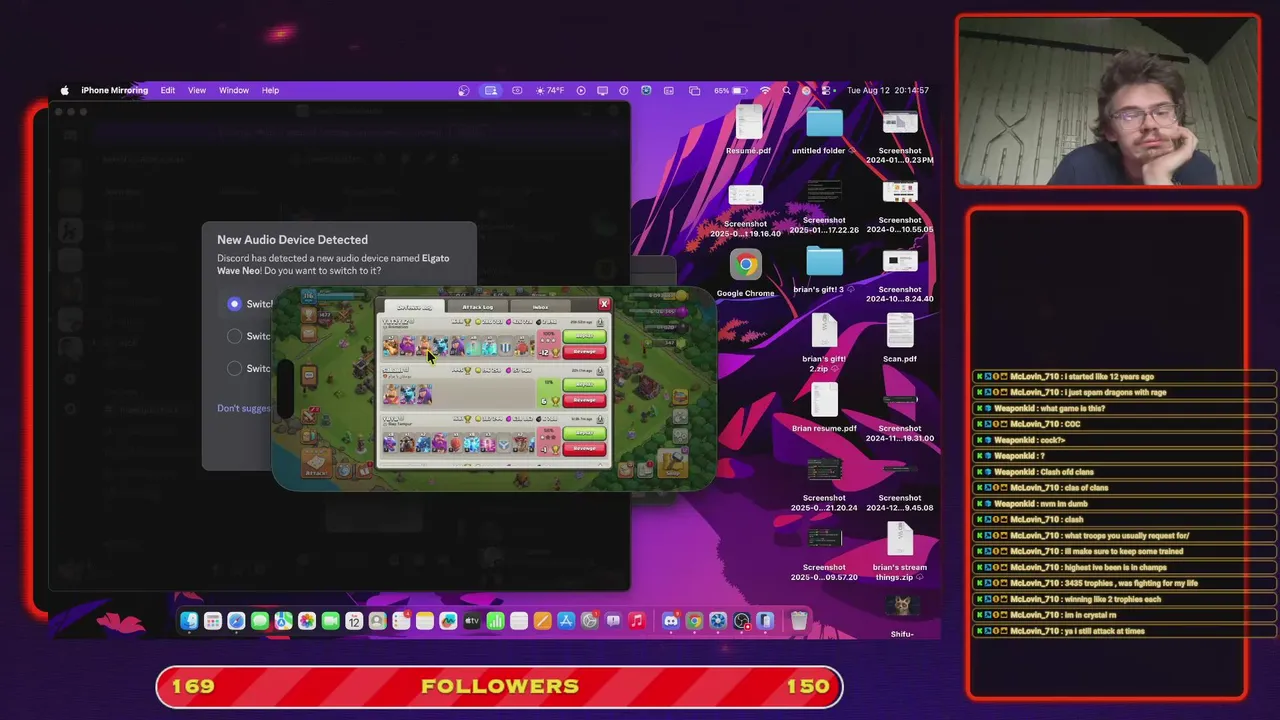Tap Revenge on the 6 trophy defense
The image size is (1280, 720).
[584, 399]
